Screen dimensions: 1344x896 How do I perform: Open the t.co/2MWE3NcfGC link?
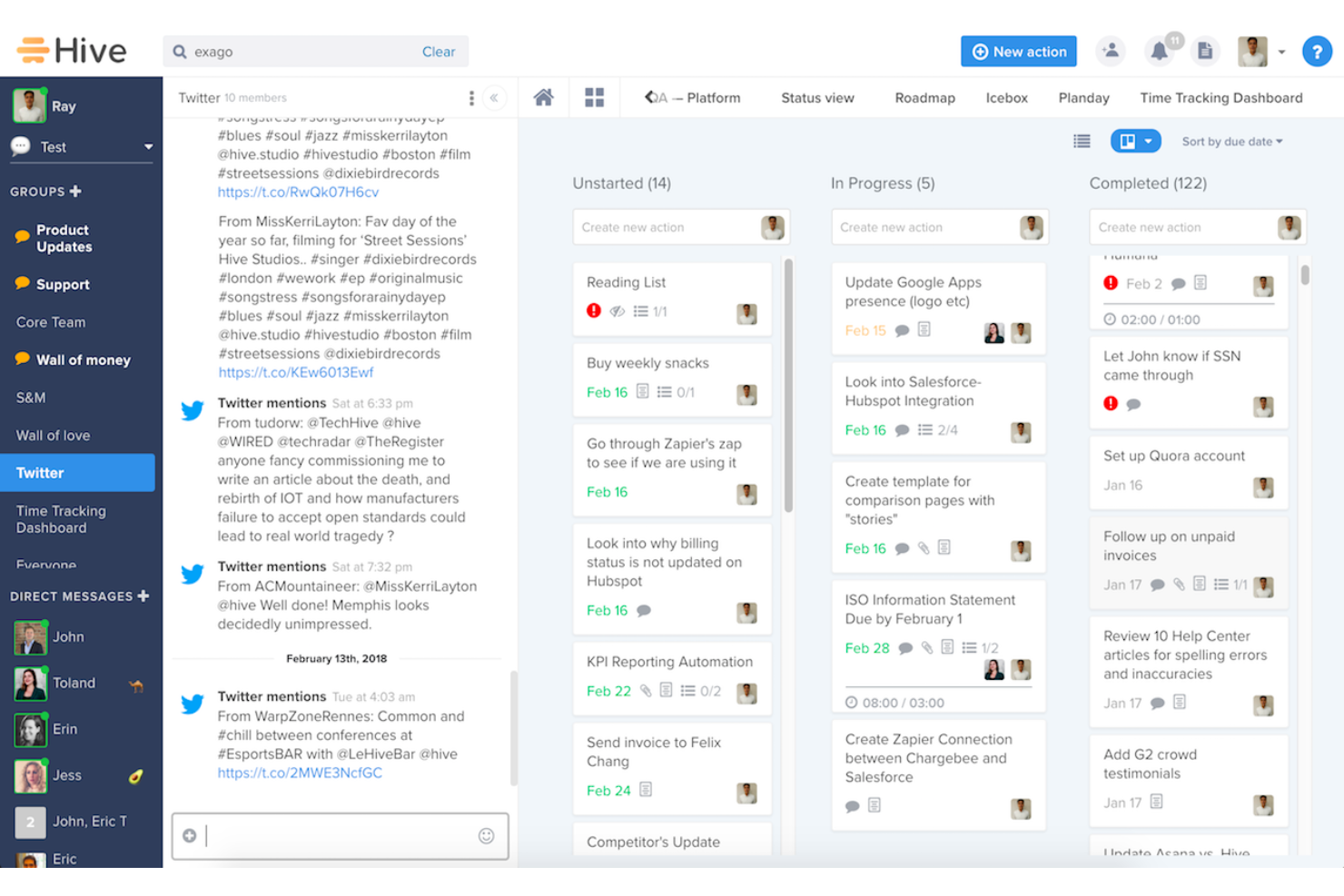tap(300, 773)
